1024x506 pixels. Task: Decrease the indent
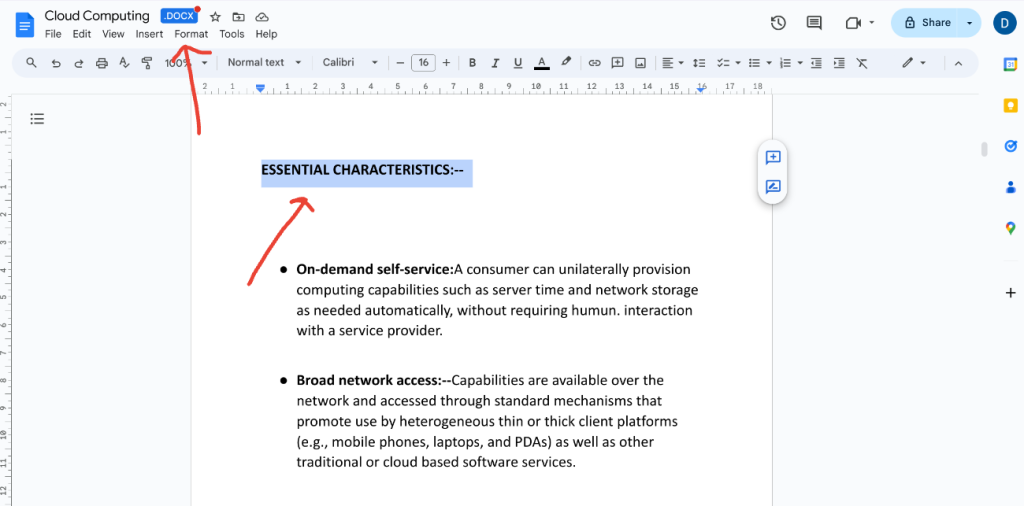pos(816,63)
